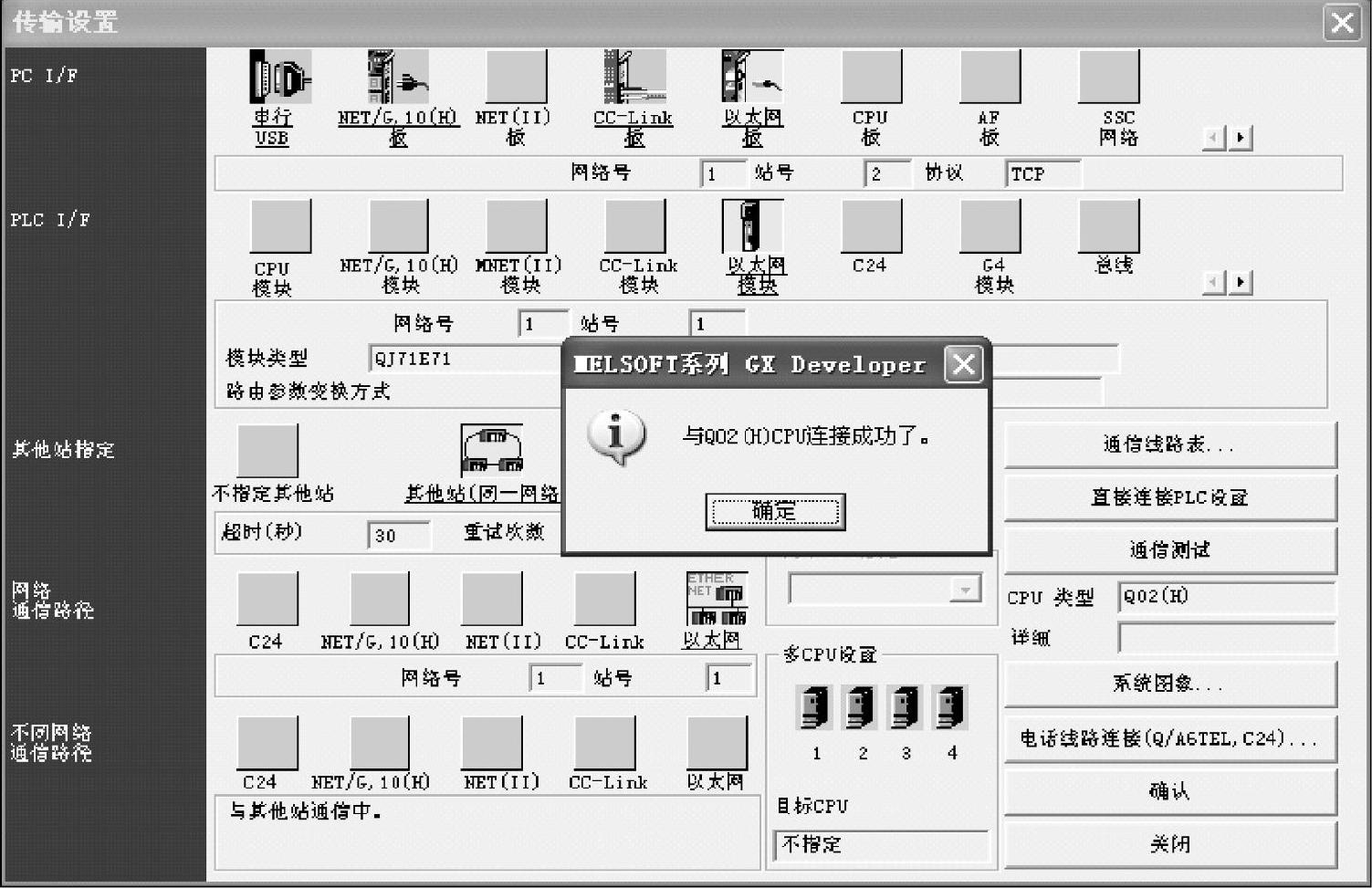Select the MNET(II) 模块 icon in PLC I/F
Screen dimensions: 1372x888
click(x=516, y=225)
